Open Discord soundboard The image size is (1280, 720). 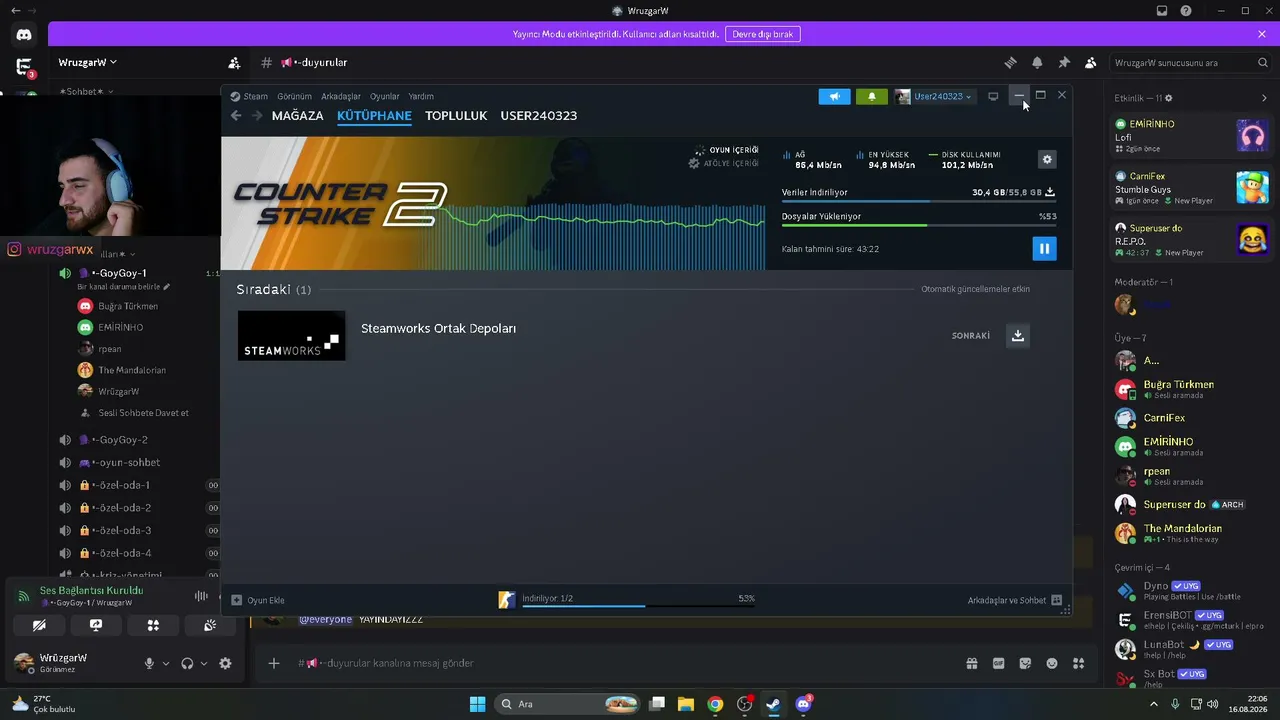pos(210,625)
